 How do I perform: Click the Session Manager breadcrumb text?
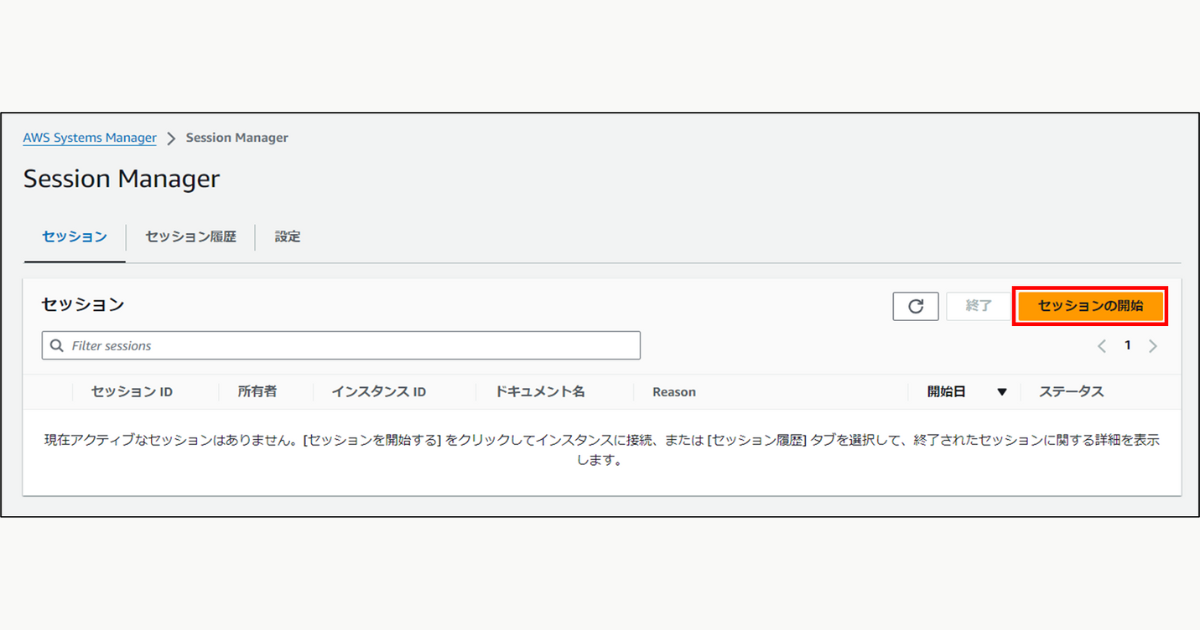pyautogui.click(x=237, y=137)
